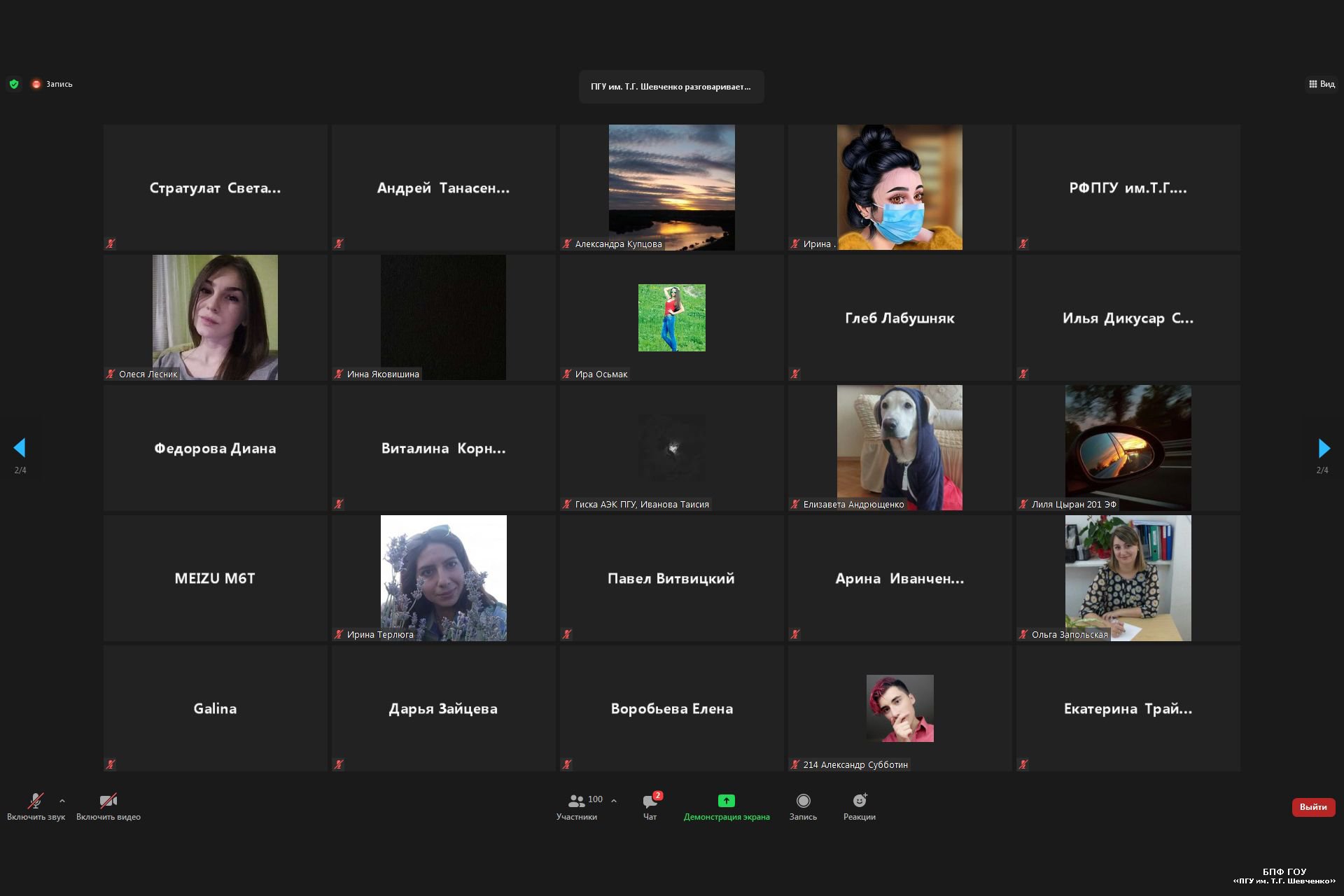Viewport: 1344px width, 896px height.
Task: Click the Арина Иванчен participant tile
Action: 900,578
